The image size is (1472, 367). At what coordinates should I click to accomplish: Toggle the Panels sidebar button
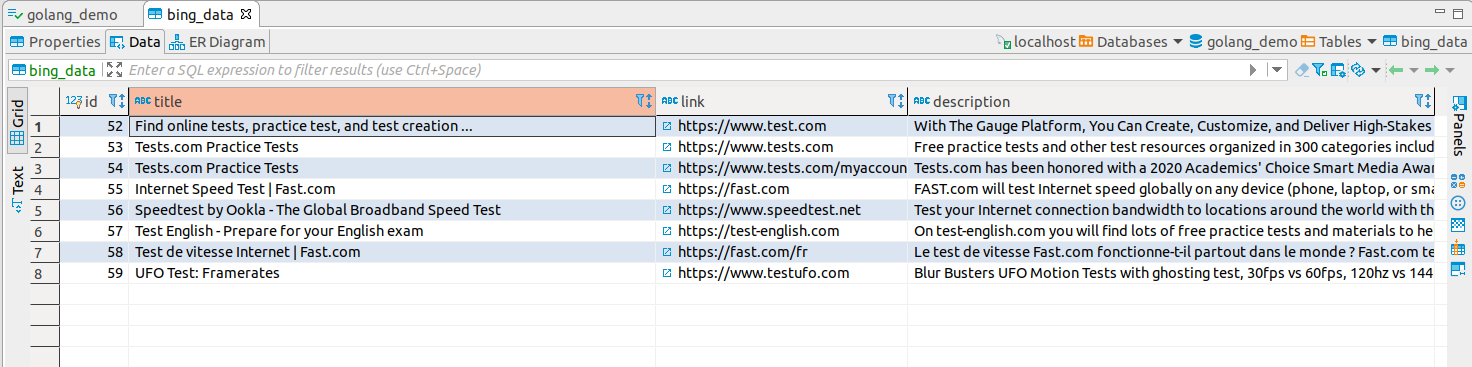coord(1458,126)
